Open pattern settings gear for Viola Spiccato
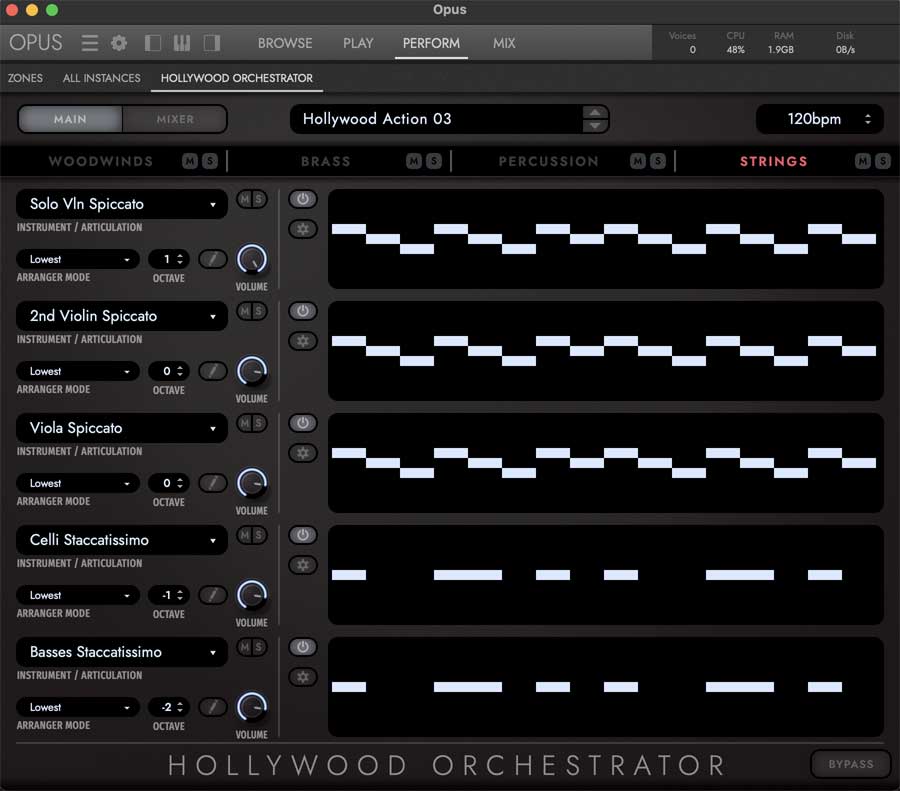This screenshot has width=900, height=791. 302,453
